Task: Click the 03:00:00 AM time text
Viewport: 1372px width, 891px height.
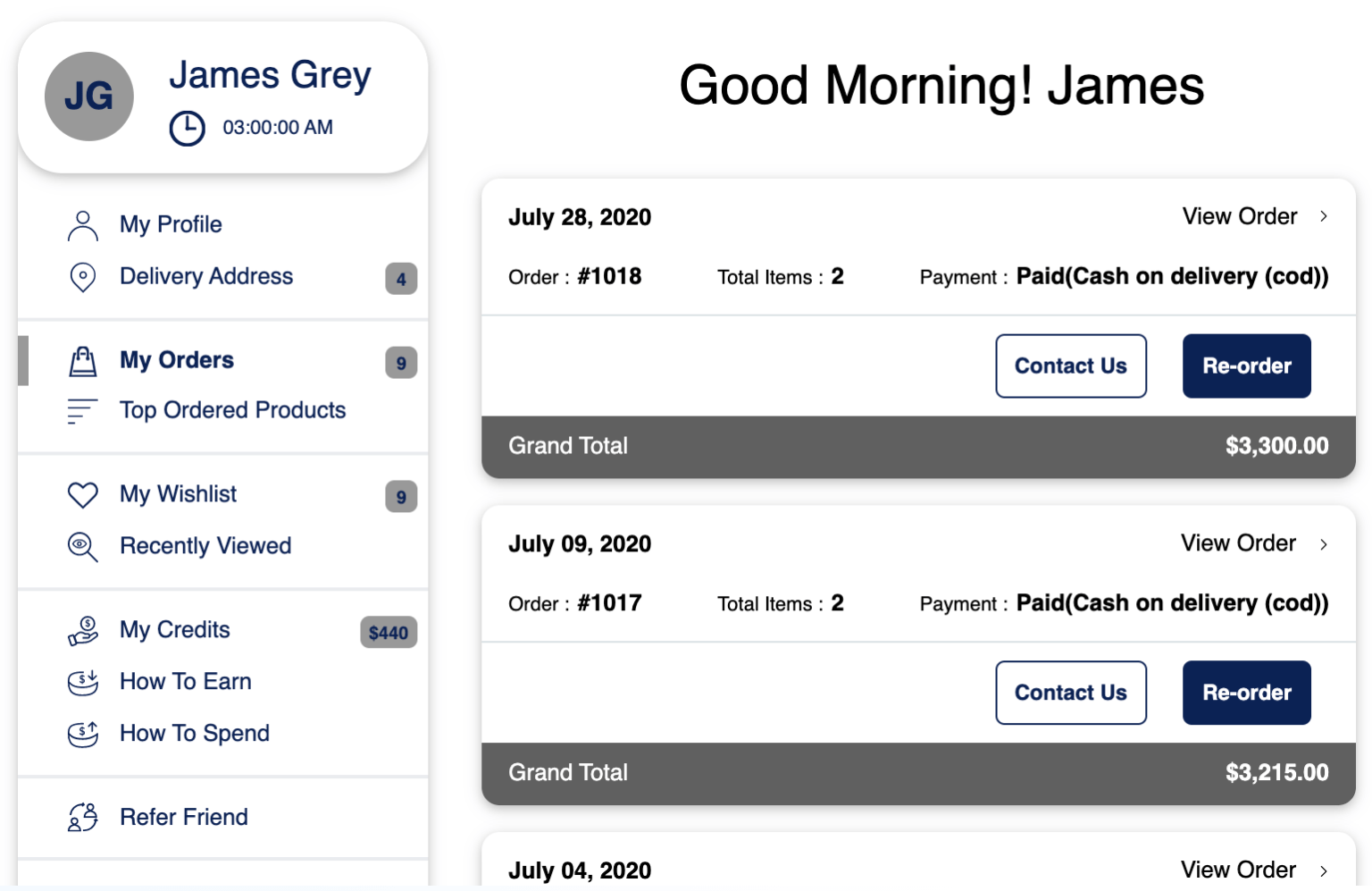Action: 278,128
